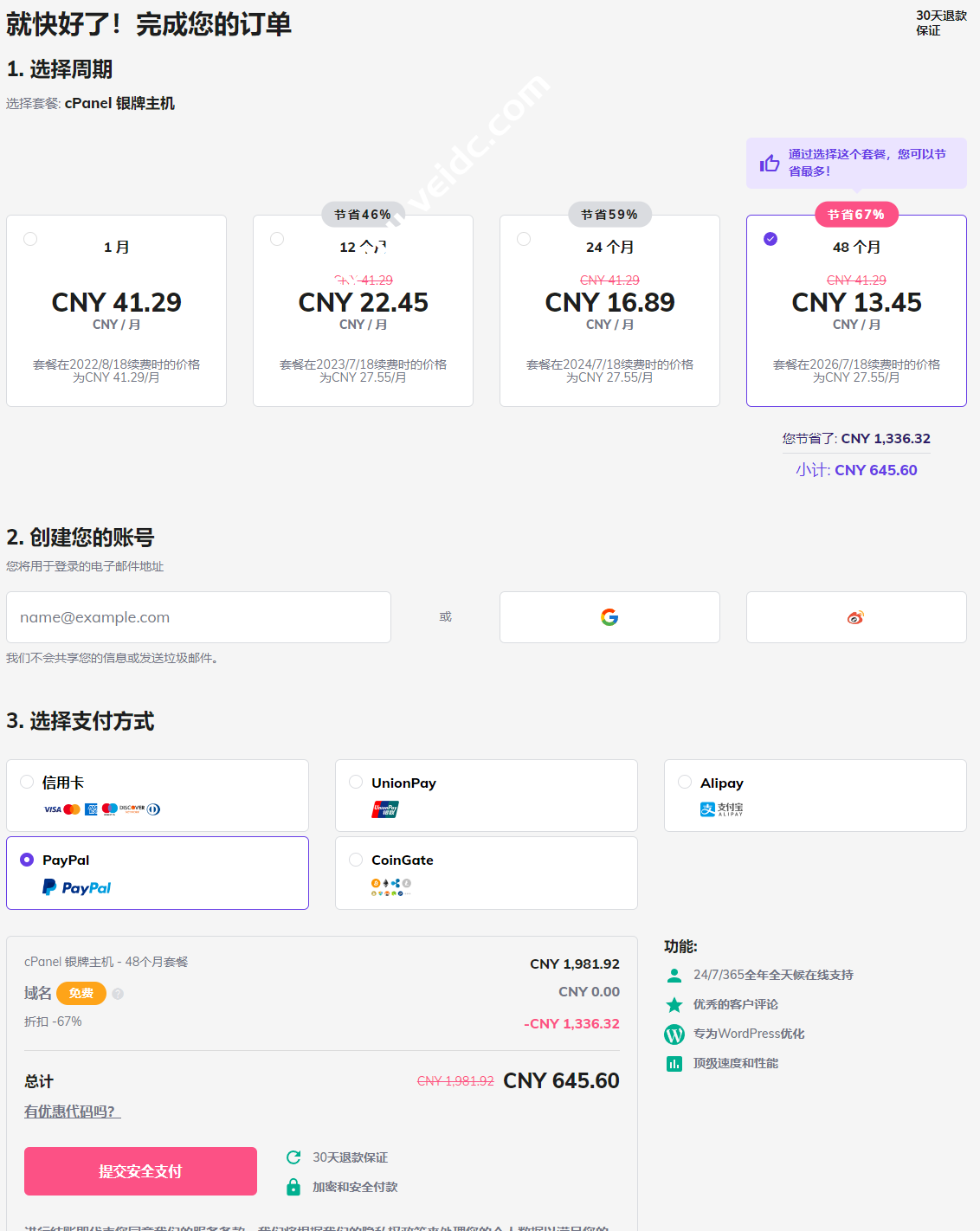Open the 有优惠代码吗? coupon link
Screen dimensions: 980x1231
(73, 1112)
